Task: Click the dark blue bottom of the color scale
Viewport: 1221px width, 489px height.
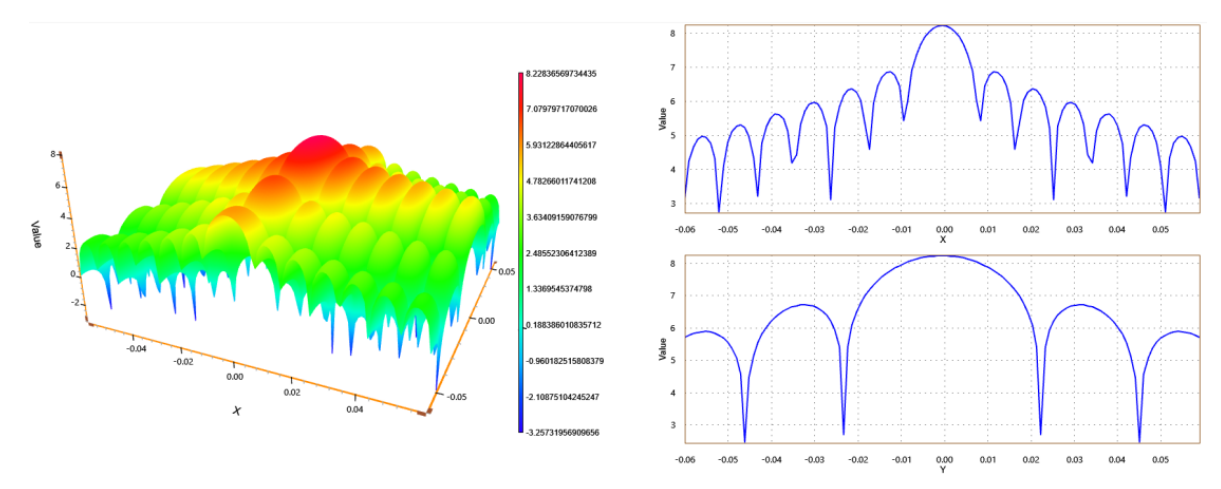Action: (520, 425)
